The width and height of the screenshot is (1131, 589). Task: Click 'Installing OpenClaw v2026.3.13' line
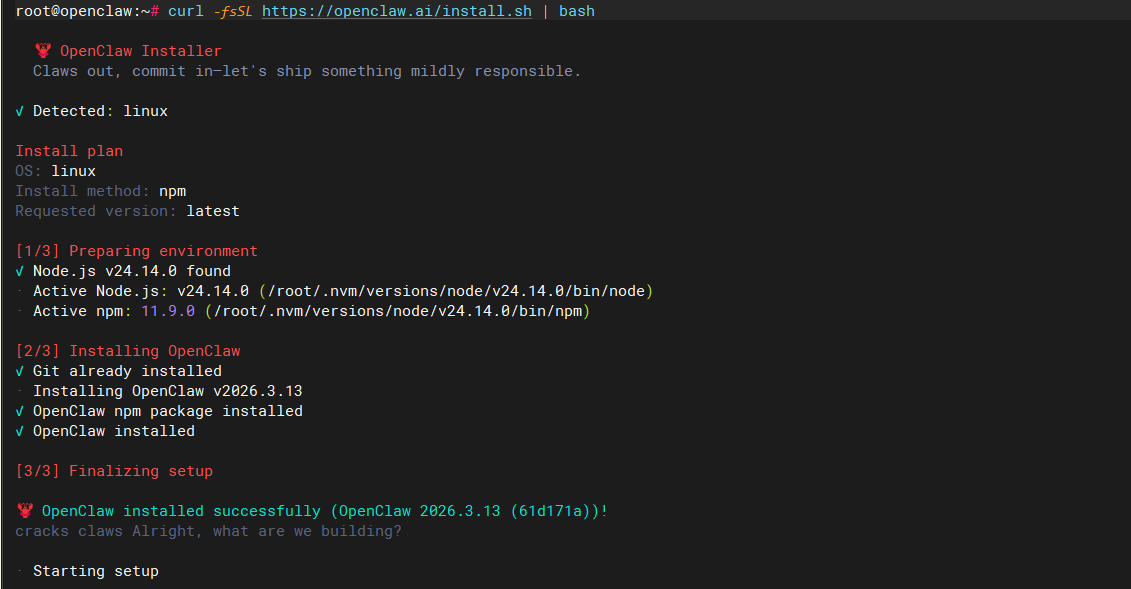(167, 391)
